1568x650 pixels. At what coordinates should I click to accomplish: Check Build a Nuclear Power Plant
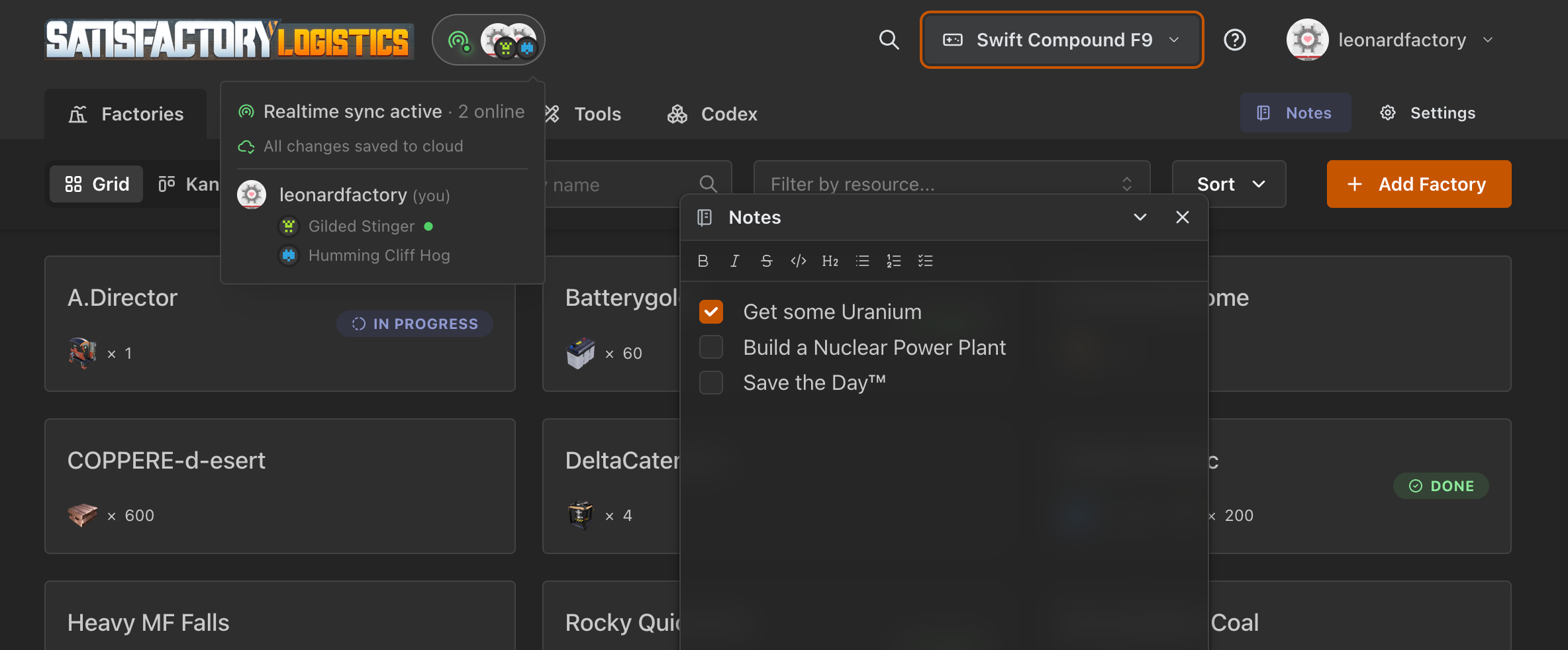711,347
